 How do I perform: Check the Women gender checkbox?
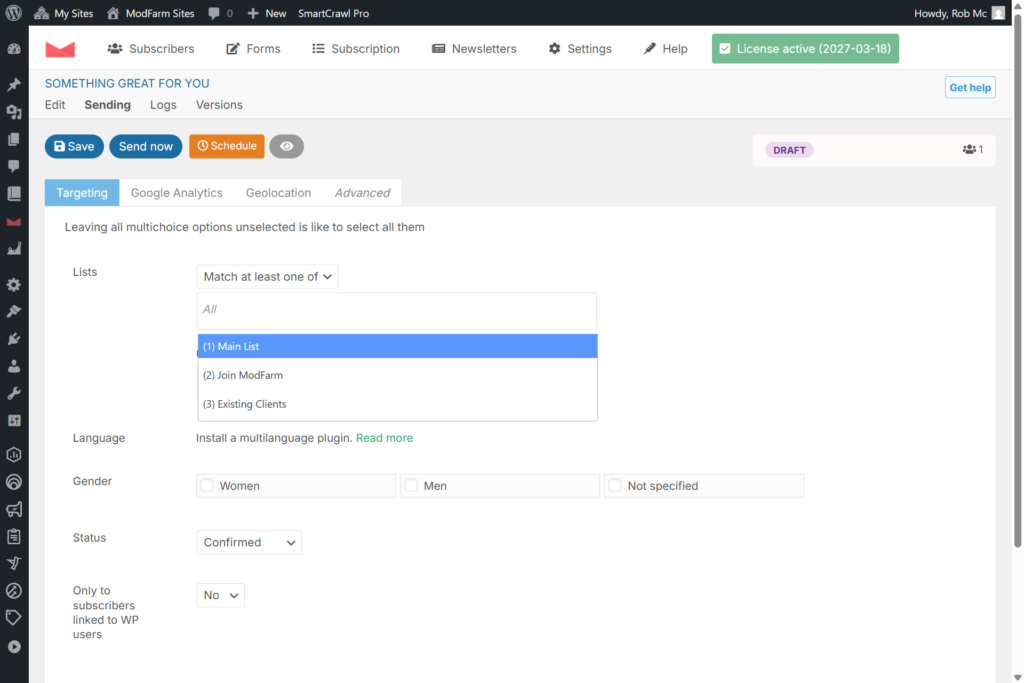point(208,486)
